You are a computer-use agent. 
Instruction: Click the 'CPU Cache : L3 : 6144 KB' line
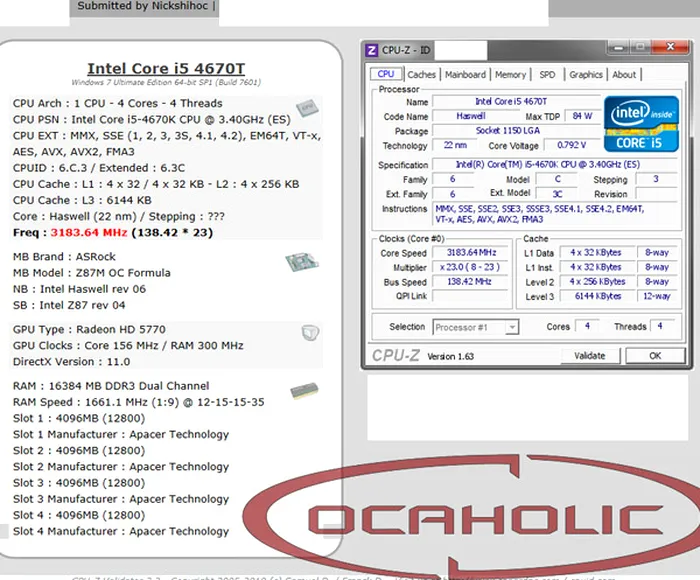pyautogui.click(x=82, y=200)
